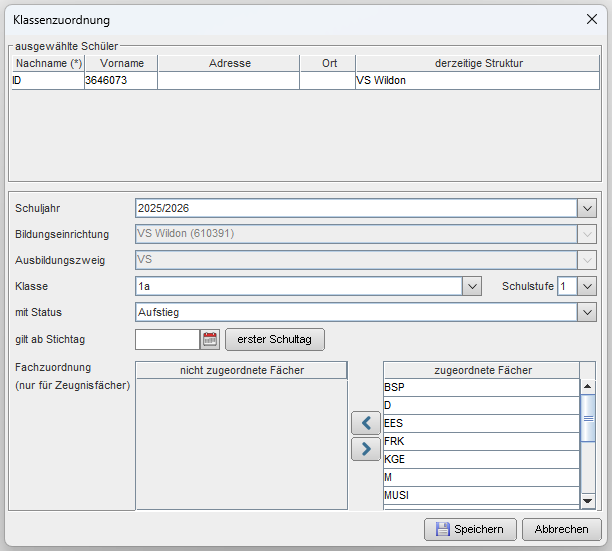Select the student row with ID 3646073
The height and width of the screenshot is (551, 612).
[x=306, y=80]
